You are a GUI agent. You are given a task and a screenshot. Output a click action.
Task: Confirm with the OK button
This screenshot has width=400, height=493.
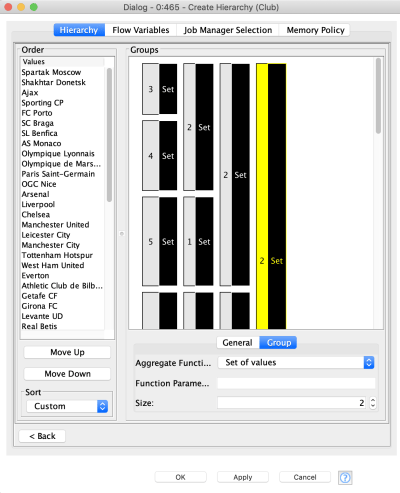click(x=180, y=477)
